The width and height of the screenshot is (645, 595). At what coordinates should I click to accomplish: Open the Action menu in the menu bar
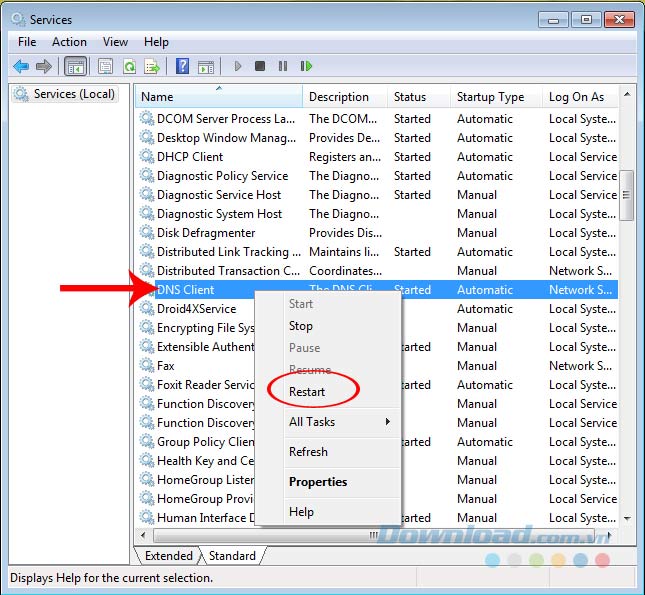(x=69, y=42)
